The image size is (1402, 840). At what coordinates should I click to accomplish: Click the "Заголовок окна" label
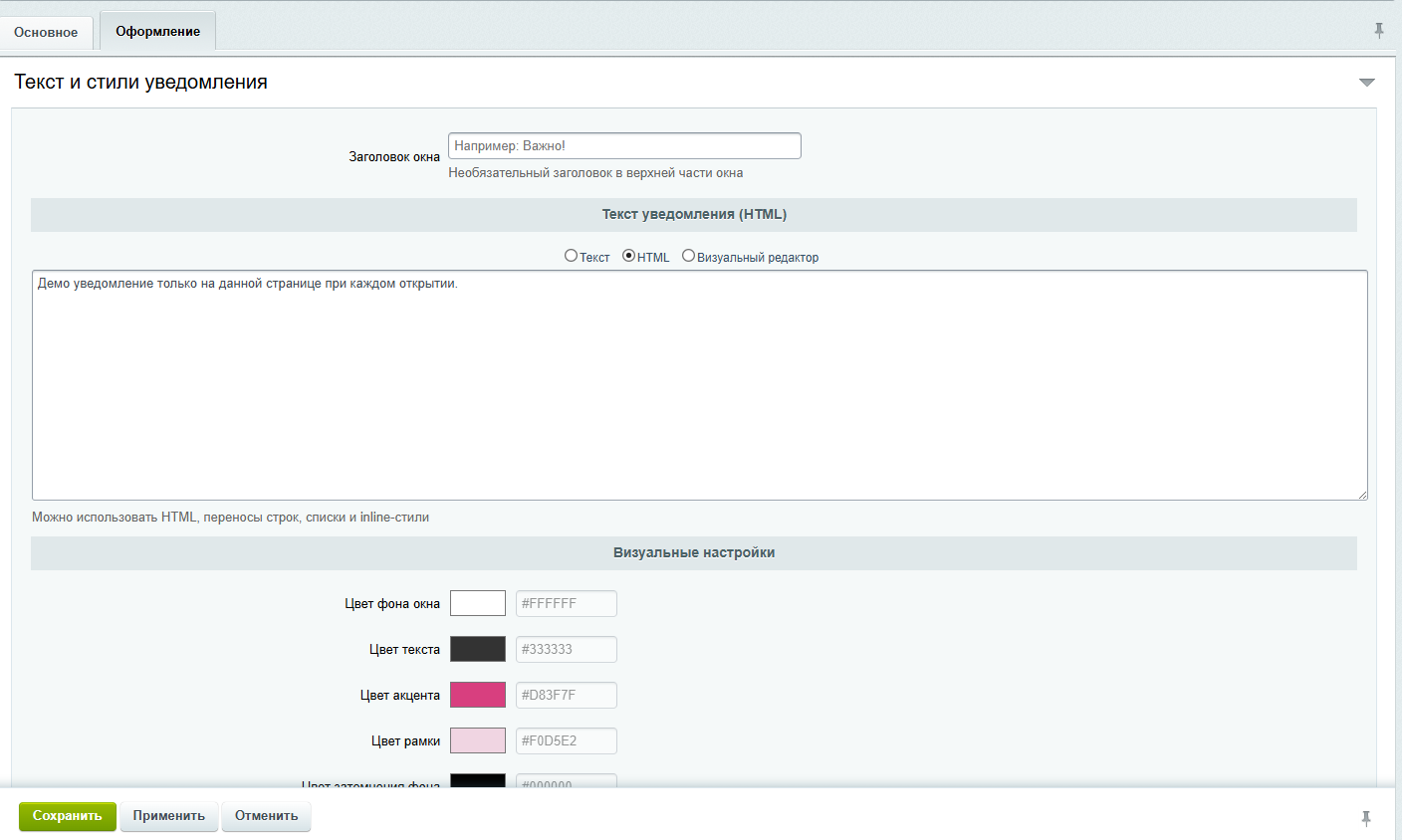click(394, 157)
